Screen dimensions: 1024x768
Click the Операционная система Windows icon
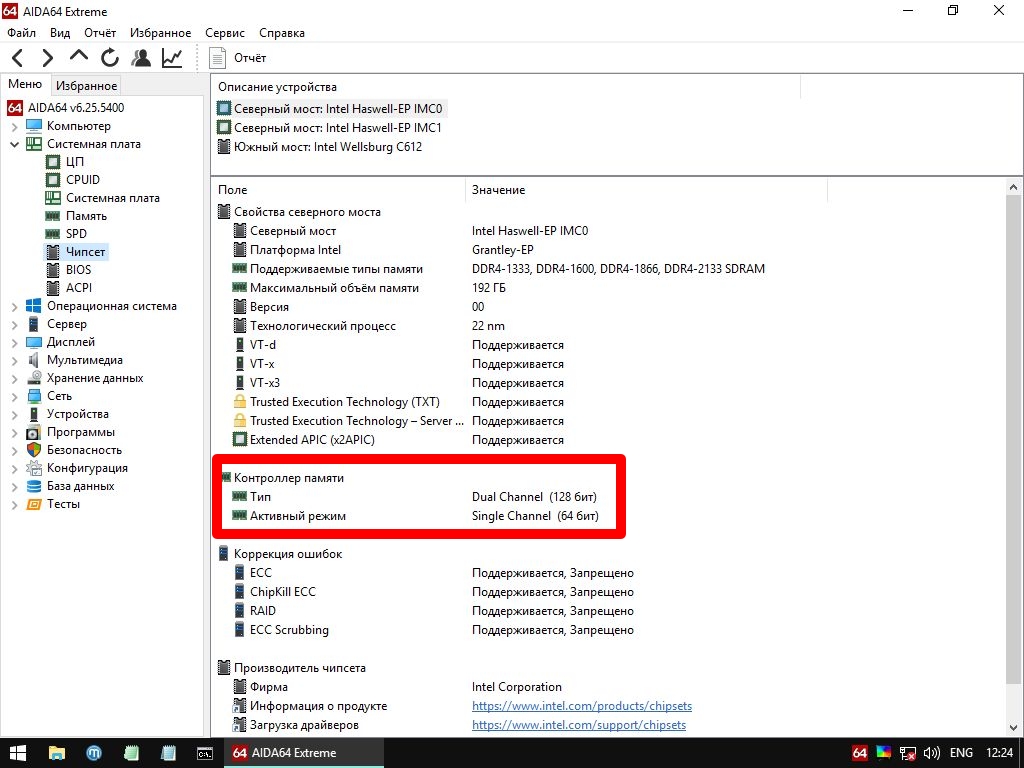[33, 306]
